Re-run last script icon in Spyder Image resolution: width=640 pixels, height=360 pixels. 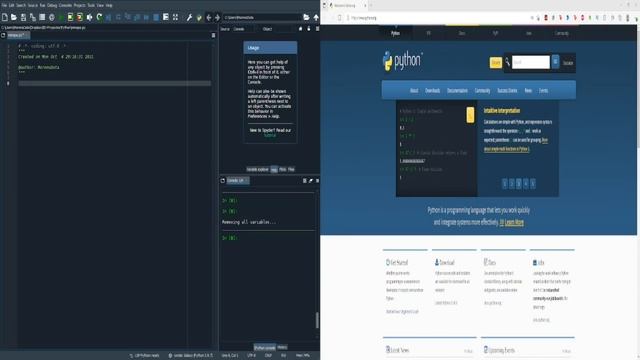[x=99, y=17]
